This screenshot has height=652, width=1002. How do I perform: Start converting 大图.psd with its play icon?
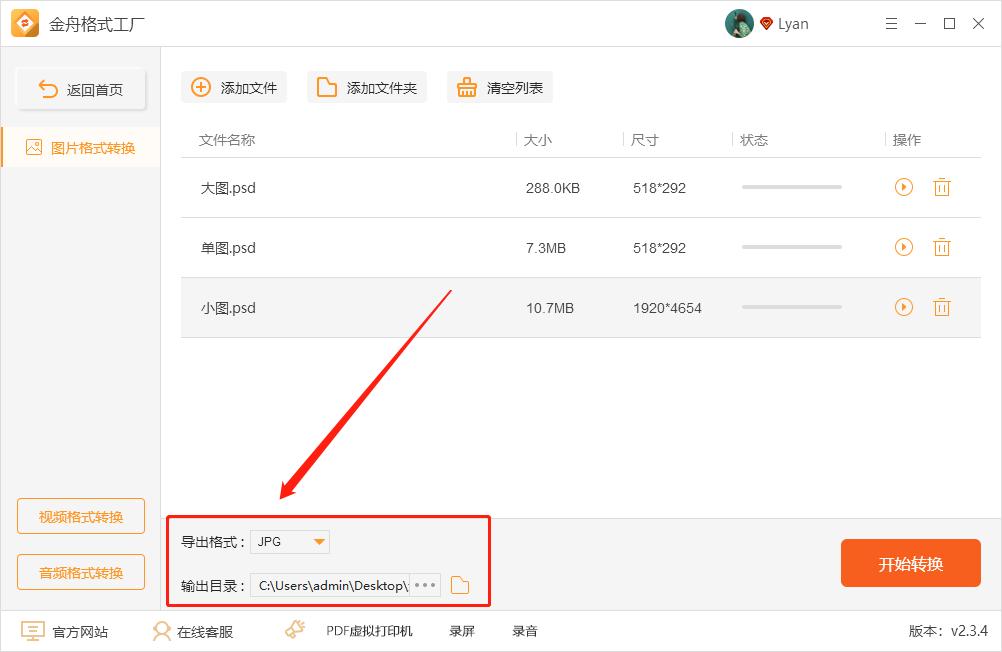903,187
